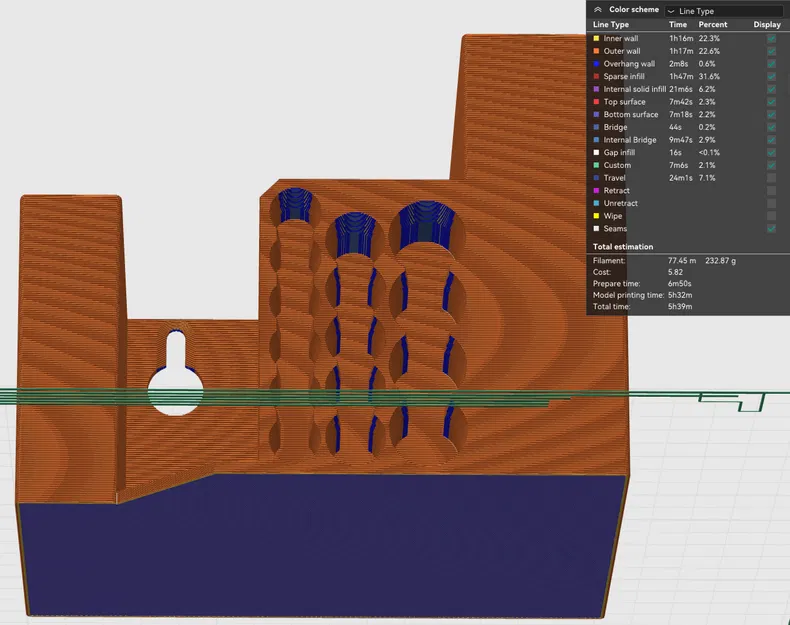Click the 232.87 g filament weight value

tap(720, 260)
